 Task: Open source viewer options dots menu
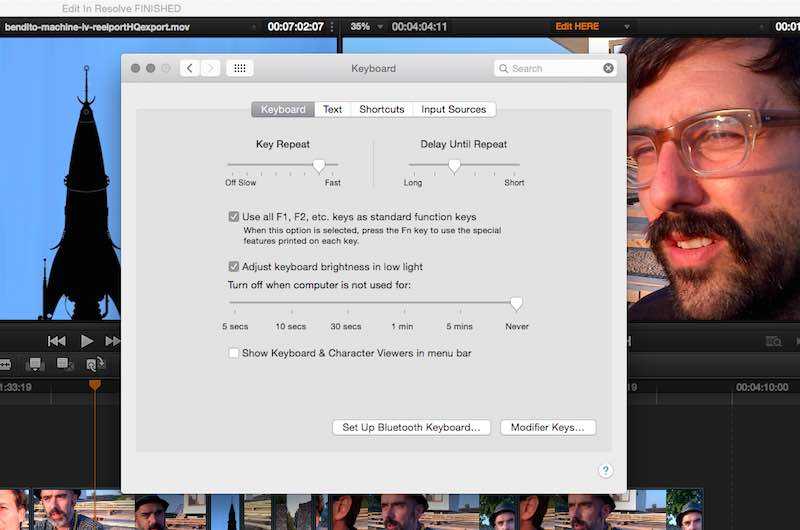332,27
